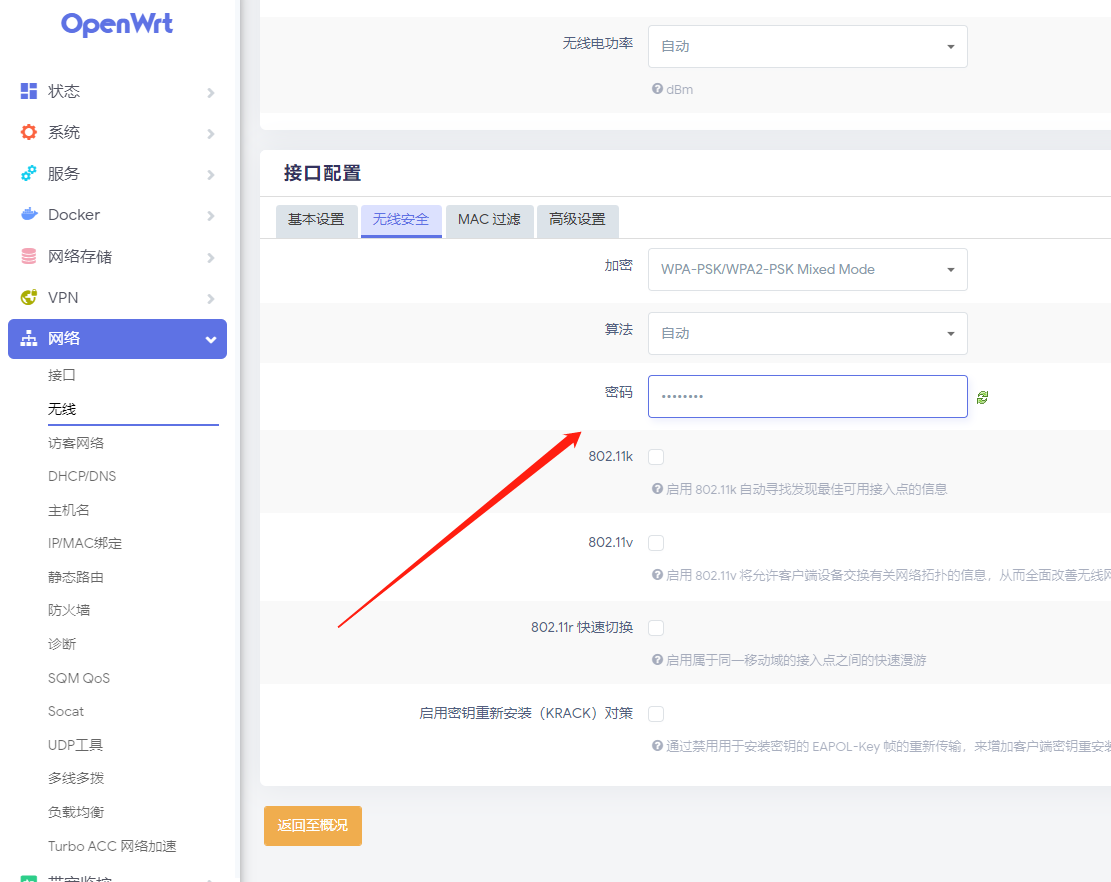The height and width of the screenshot is (882, 1111).
Task: Click the 状态 dashboard icon
Action: tap(29, 91)
